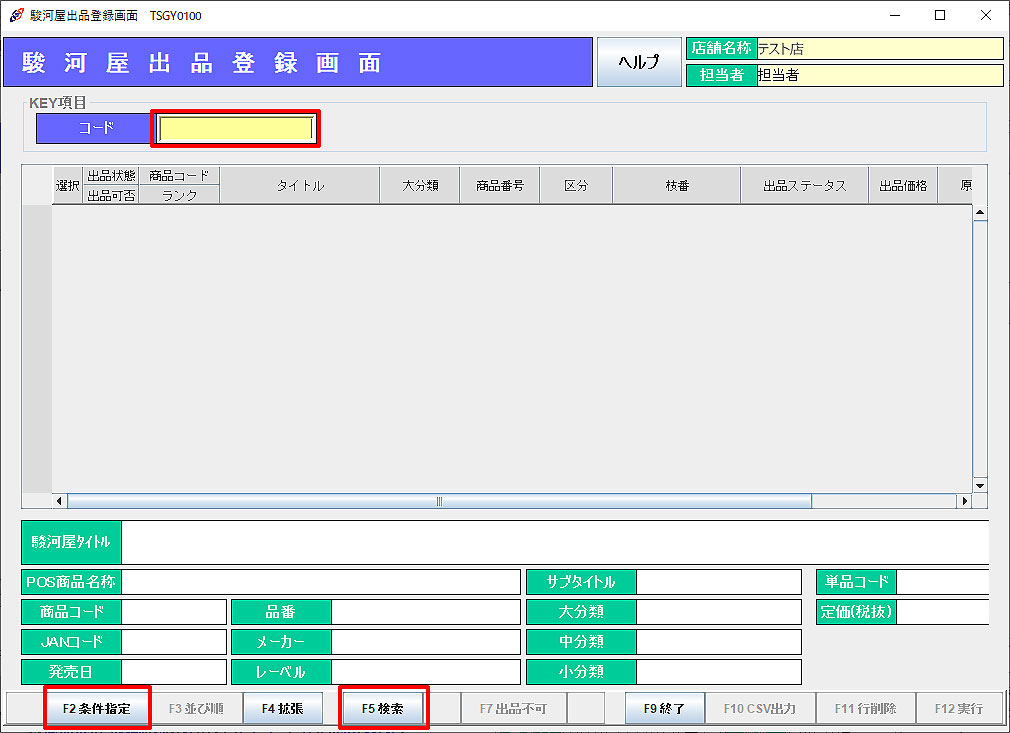Click the 選択 column header
Screen dimensions: 1010x733
click(68, 186)
